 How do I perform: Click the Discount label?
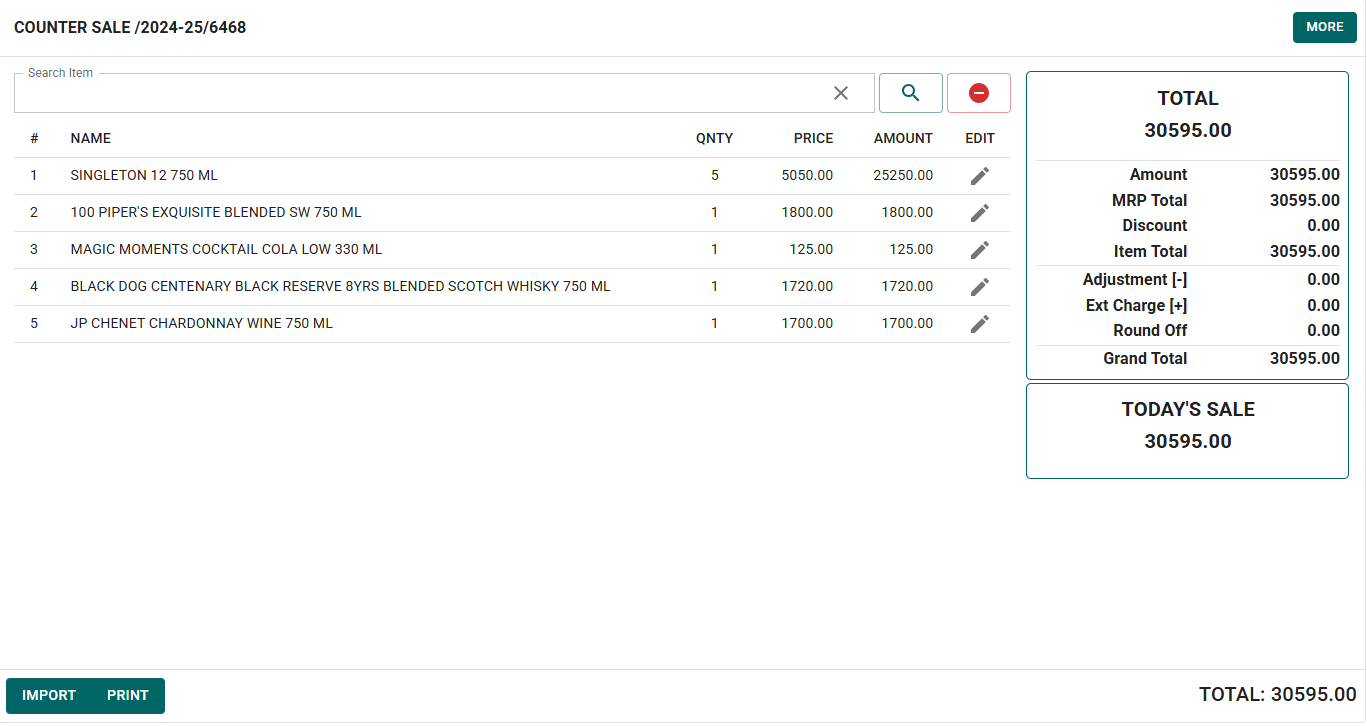click(1154, 225)
